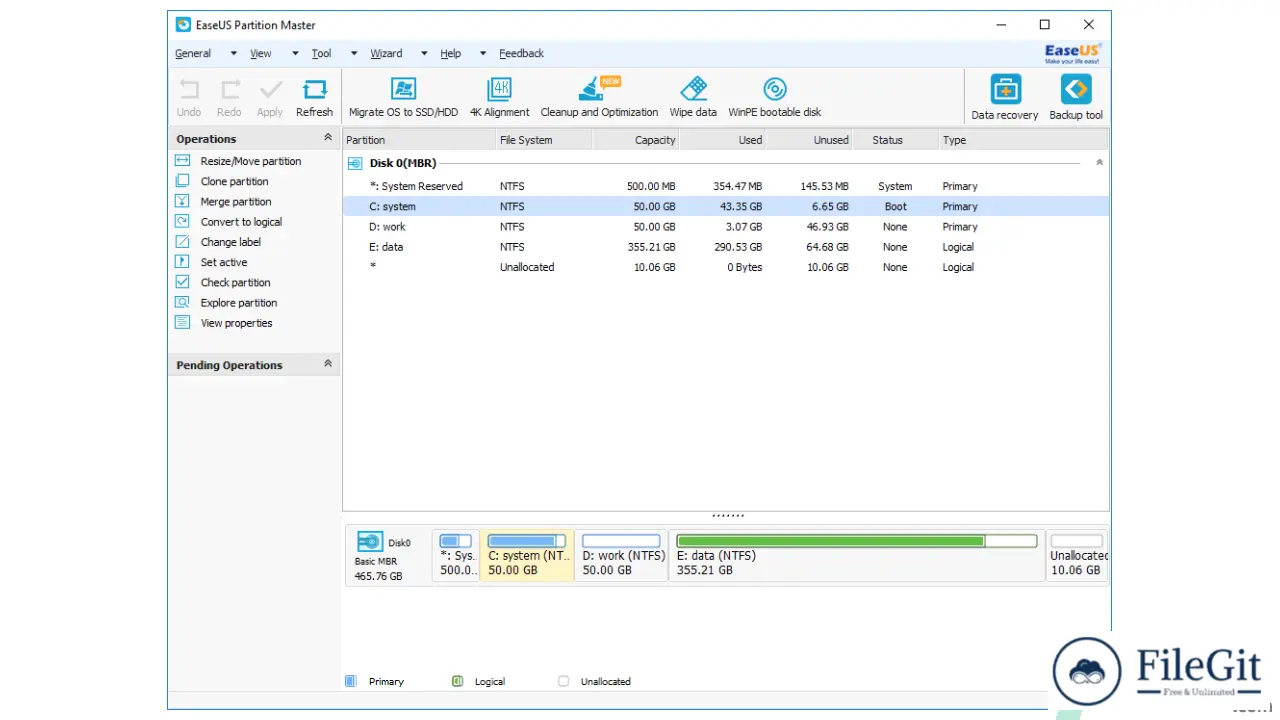Screen dimensions: 1280x720
Task: Collapse the Operations panel
Action: click(x=327, y=138)
